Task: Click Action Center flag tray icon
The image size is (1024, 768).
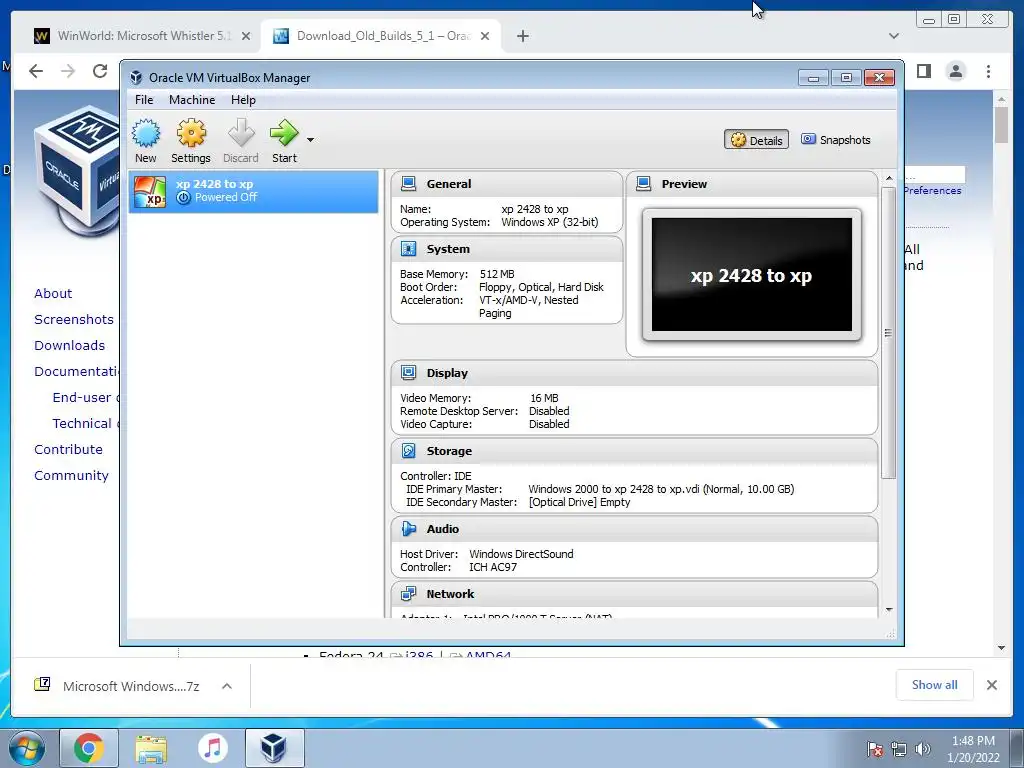Action: pos(875,749)
